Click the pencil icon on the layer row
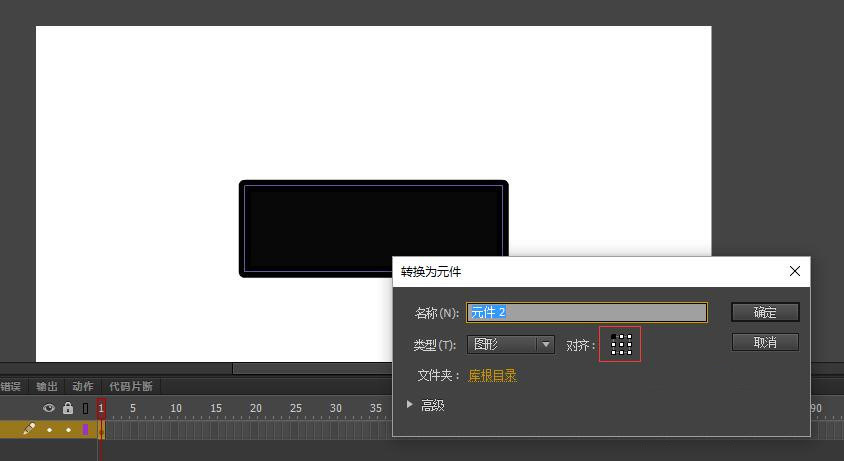The image size is (844, 461). click(x=29, y=429)
